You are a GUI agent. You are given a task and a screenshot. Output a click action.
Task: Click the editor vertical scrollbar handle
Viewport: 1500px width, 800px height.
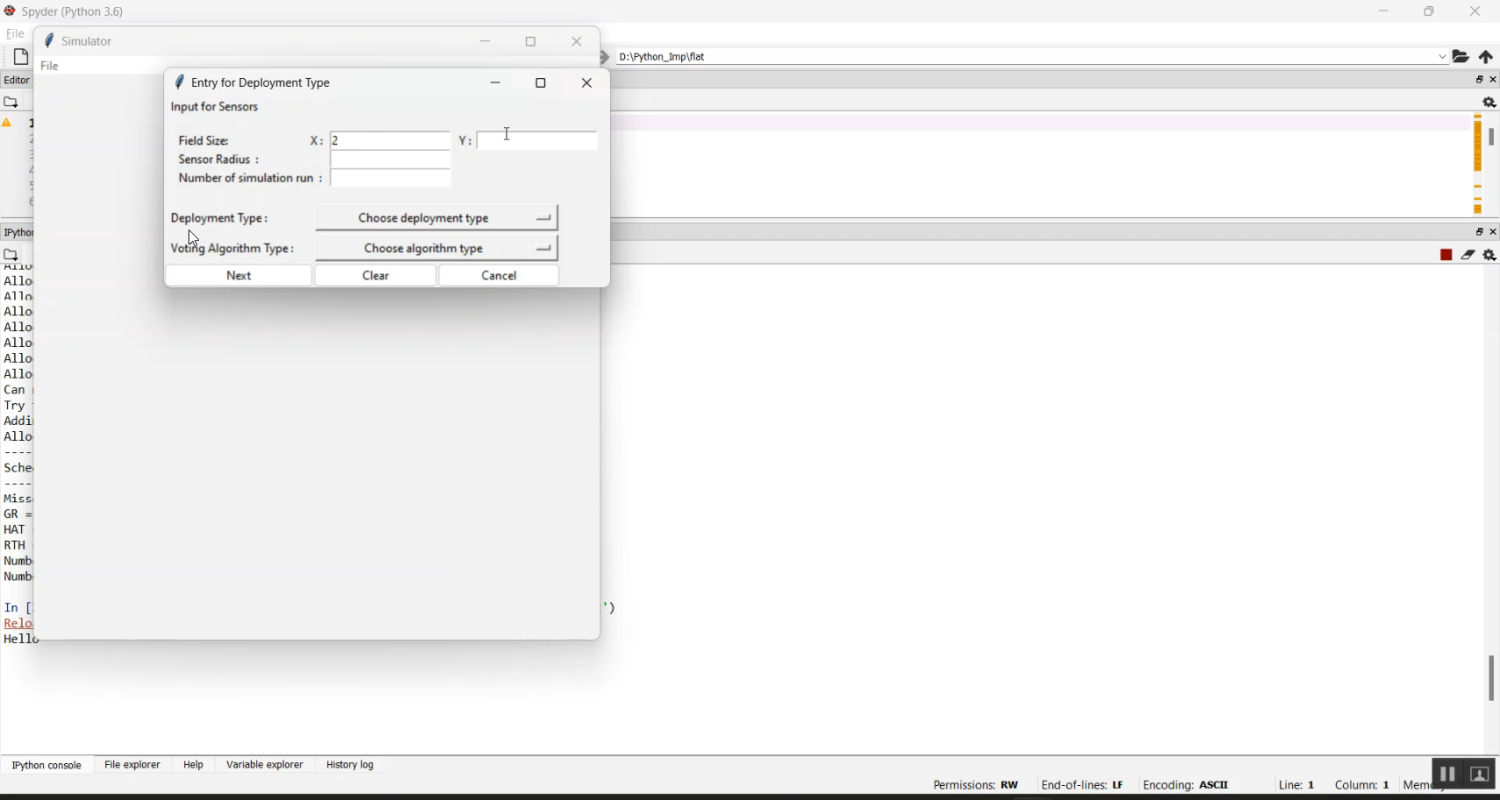(x=1491, y=136)
